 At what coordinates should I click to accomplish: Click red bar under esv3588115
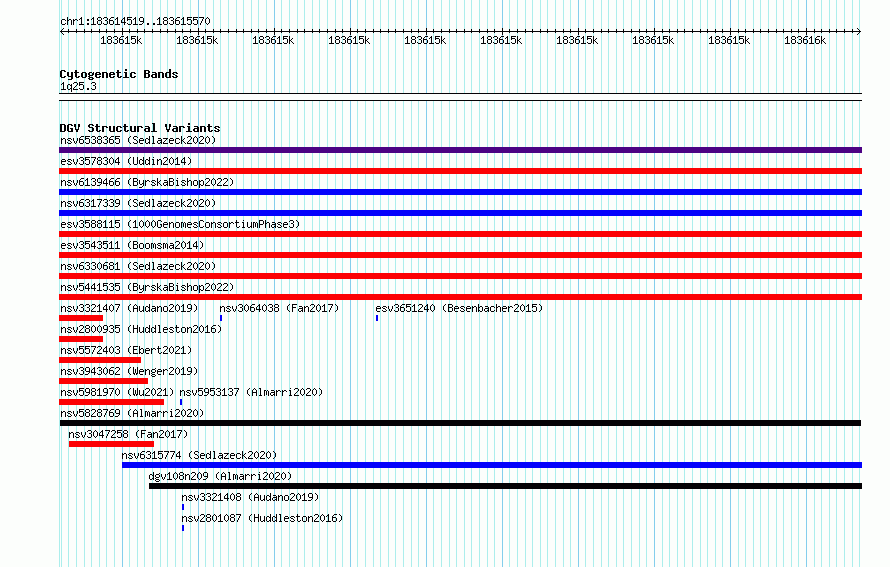pyautogui.click(x=460, y=234)
